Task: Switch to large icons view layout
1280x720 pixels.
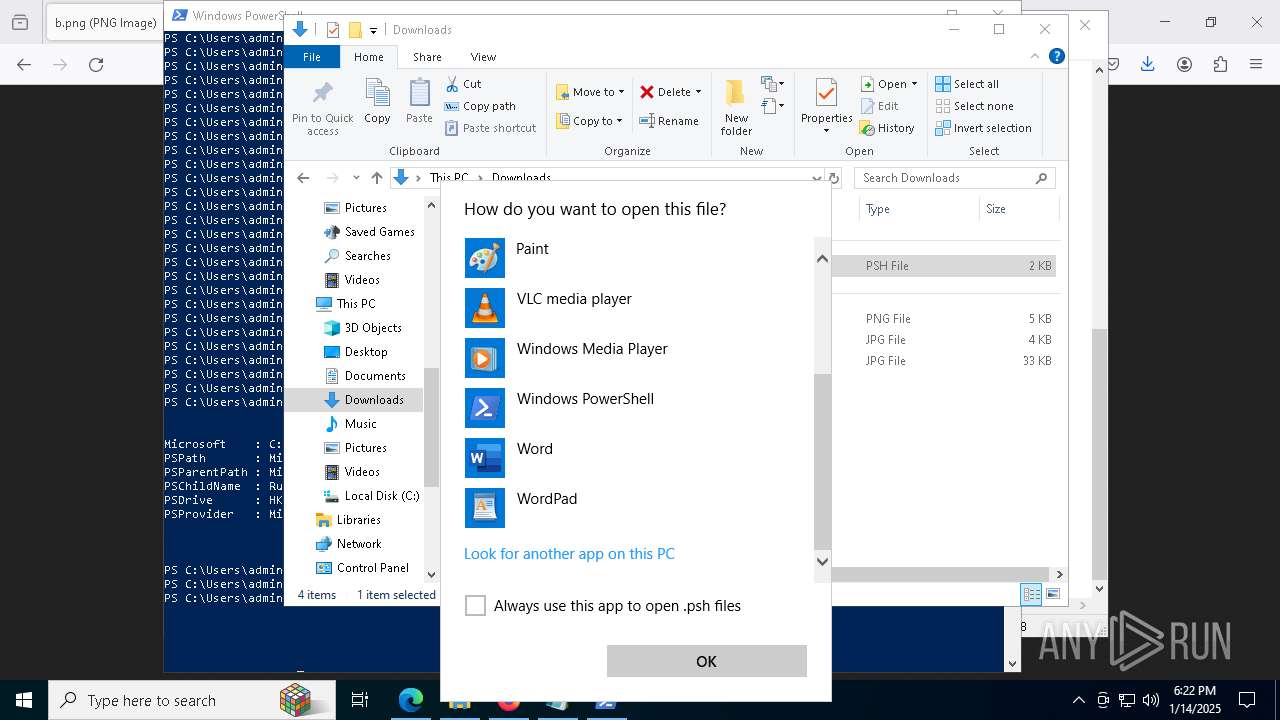Action: point(1052,594)
